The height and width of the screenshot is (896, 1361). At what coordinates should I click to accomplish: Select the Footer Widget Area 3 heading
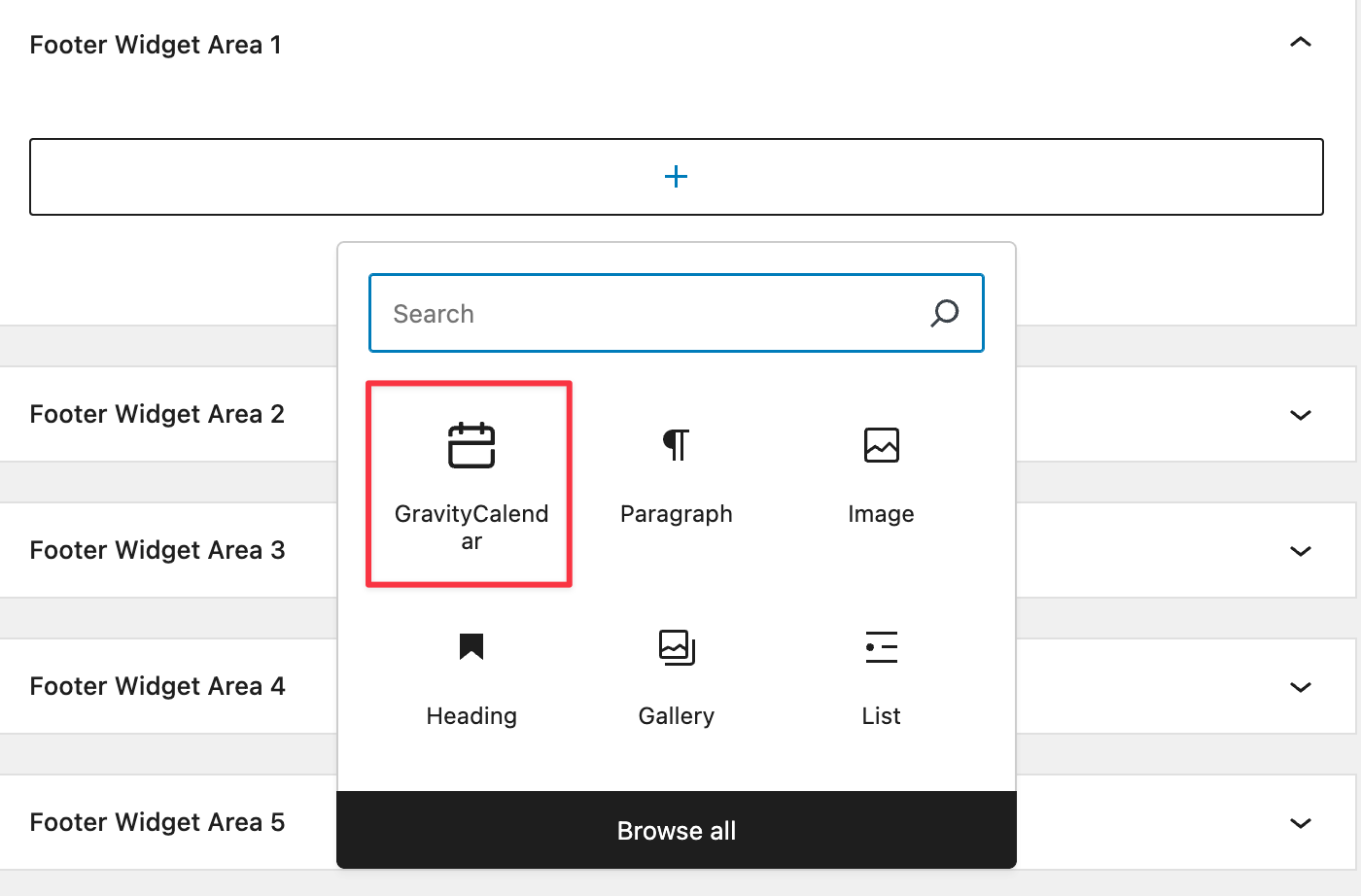pyautogui.click(x=157, y=550)
